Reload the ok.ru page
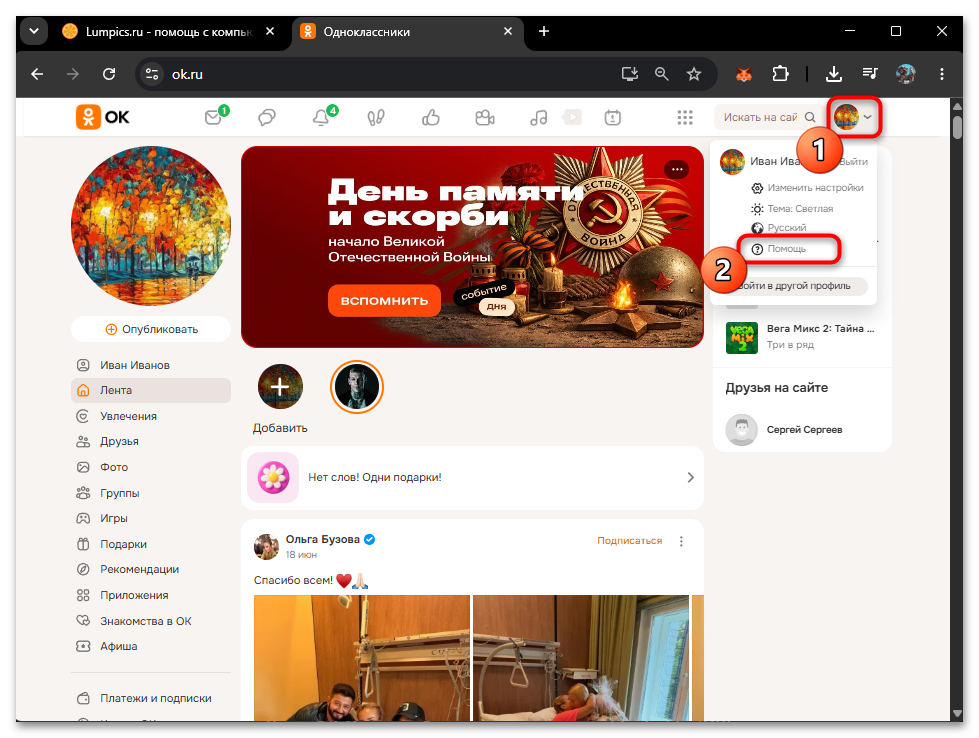The width and height of the screenshot is (979, 738). (109, 74)
